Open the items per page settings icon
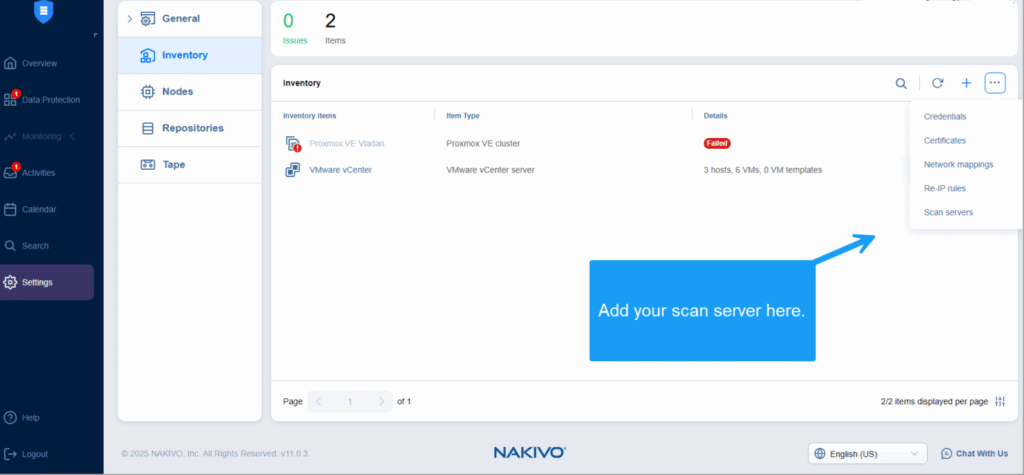 click(x=1000, y=402)
